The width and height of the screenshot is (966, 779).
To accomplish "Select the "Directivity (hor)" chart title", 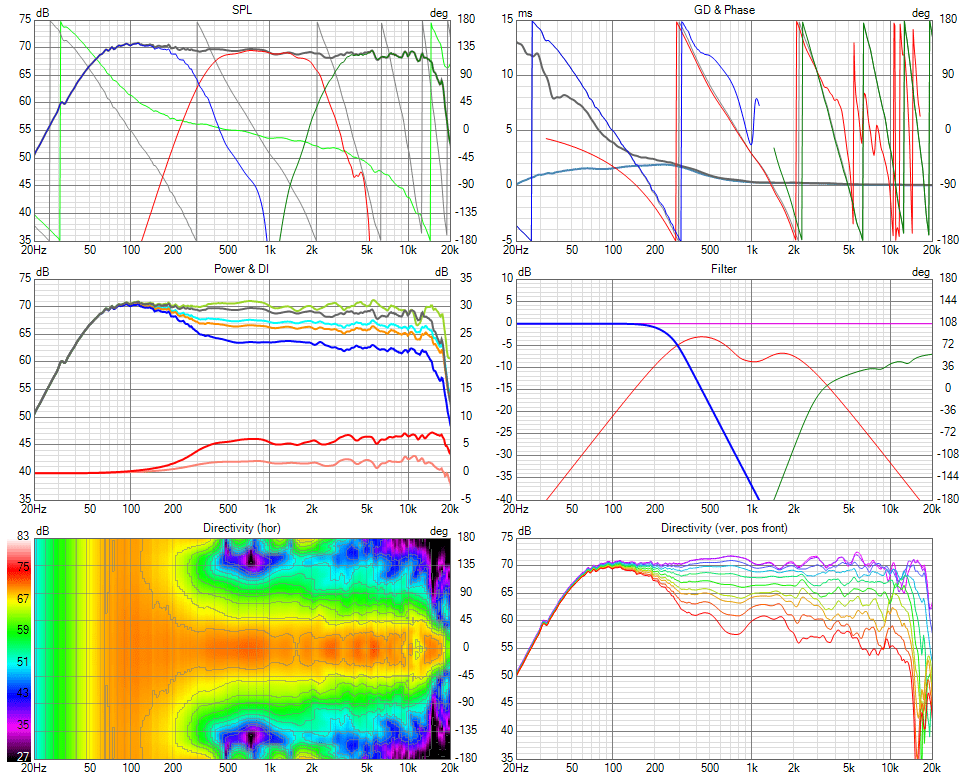I will [x=242, y=528].
